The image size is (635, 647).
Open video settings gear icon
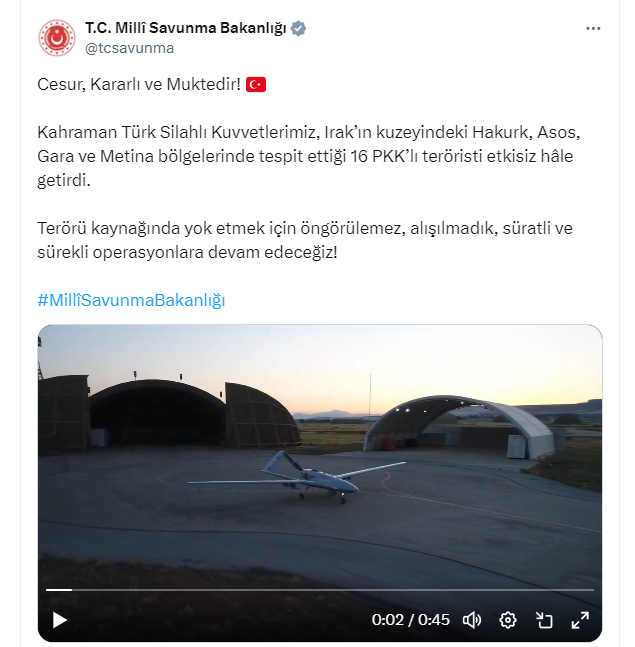pos(508,620)
